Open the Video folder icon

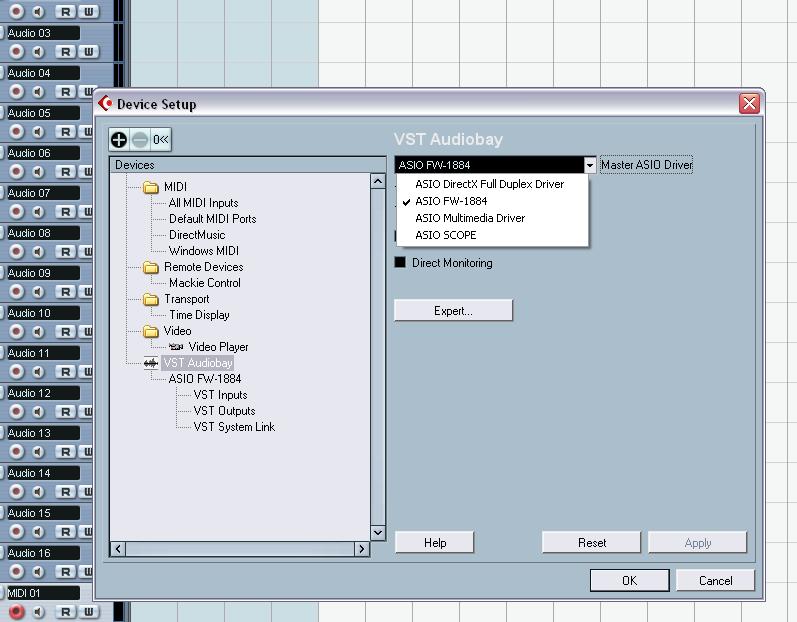click(x=150, y=331)
